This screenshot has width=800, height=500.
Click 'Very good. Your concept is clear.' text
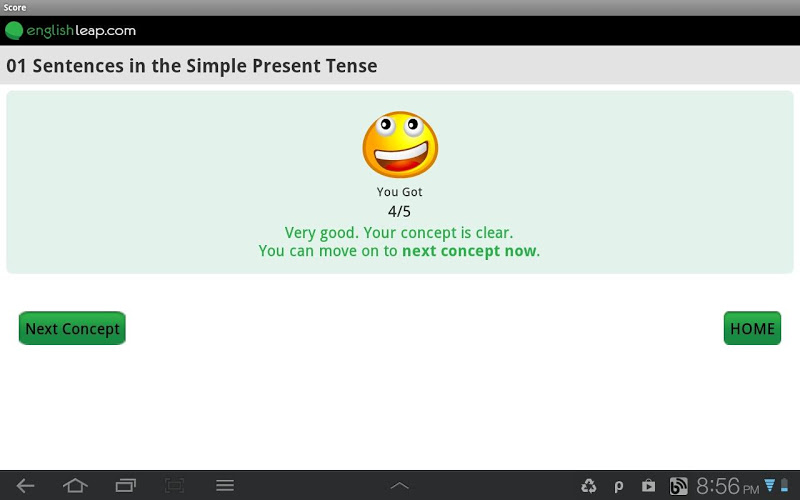click(x=399, y=233)
